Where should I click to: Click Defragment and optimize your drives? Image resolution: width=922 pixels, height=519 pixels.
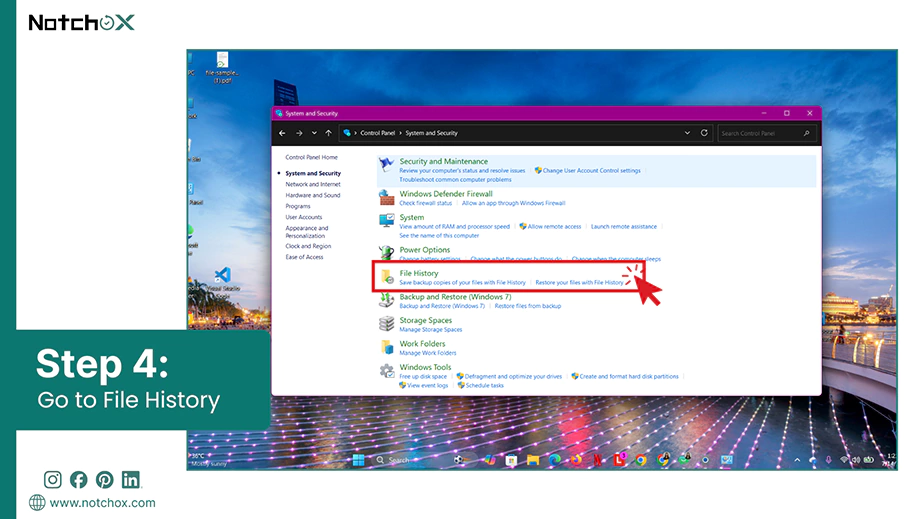[512, 377]
